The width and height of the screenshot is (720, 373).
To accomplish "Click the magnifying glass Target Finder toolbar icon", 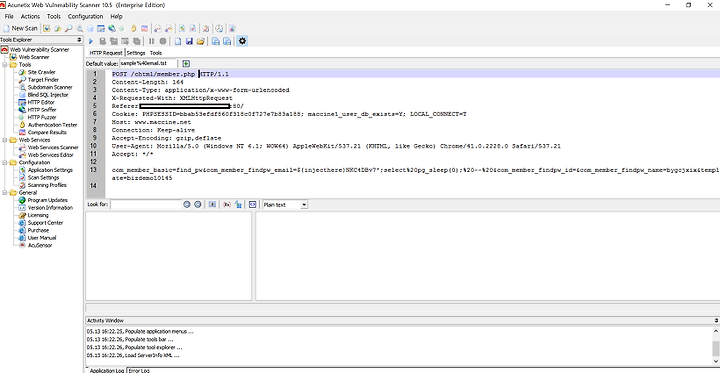I will tap(68, 28).
